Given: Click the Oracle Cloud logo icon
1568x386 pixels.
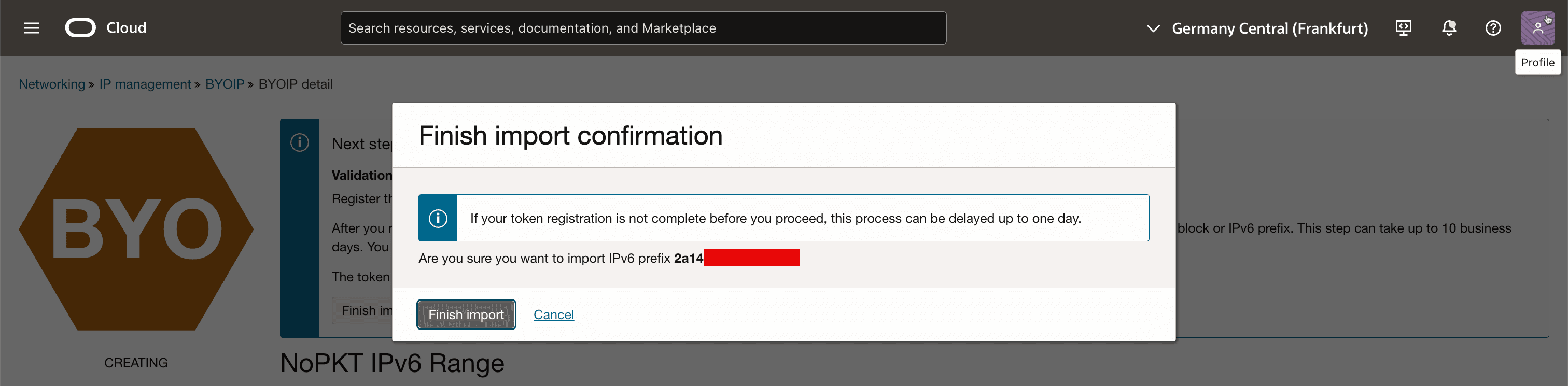Looking at the screenshot, I should pyautogui.click(x=80, y=28).
